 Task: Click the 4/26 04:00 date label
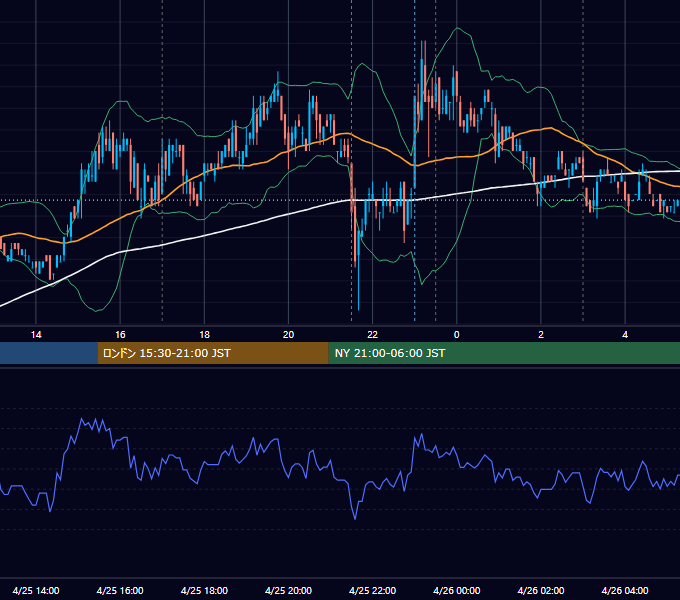click(x=625, y=590)
